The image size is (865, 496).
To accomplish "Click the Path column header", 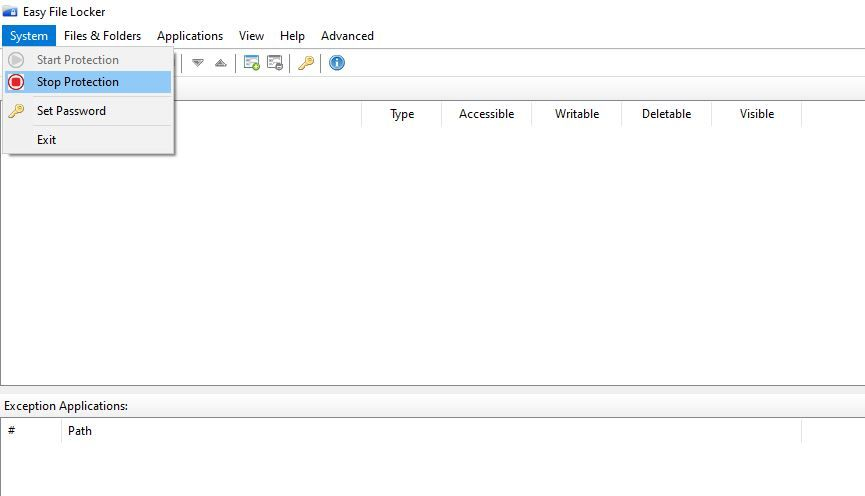I will click(x=431, y=431).
